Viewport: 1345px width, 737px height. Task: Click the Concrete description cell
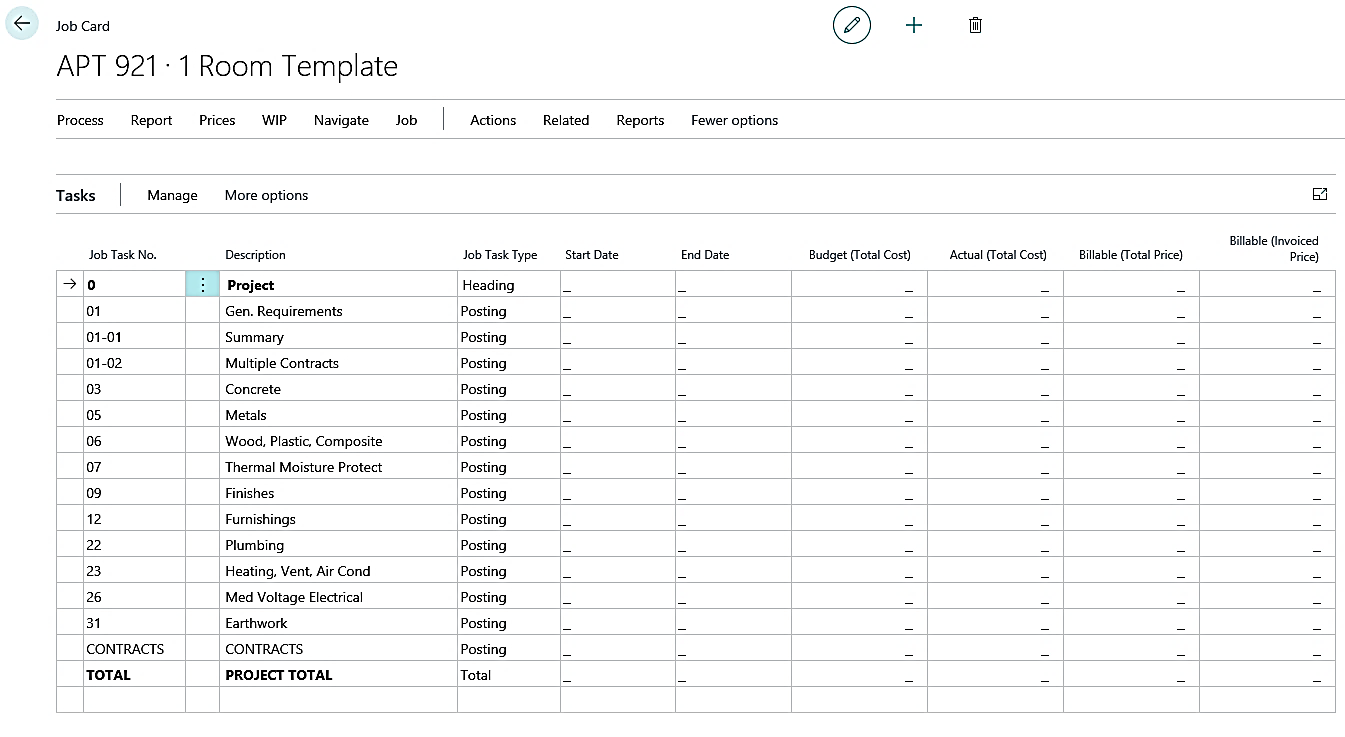click(x=337, y=389)
